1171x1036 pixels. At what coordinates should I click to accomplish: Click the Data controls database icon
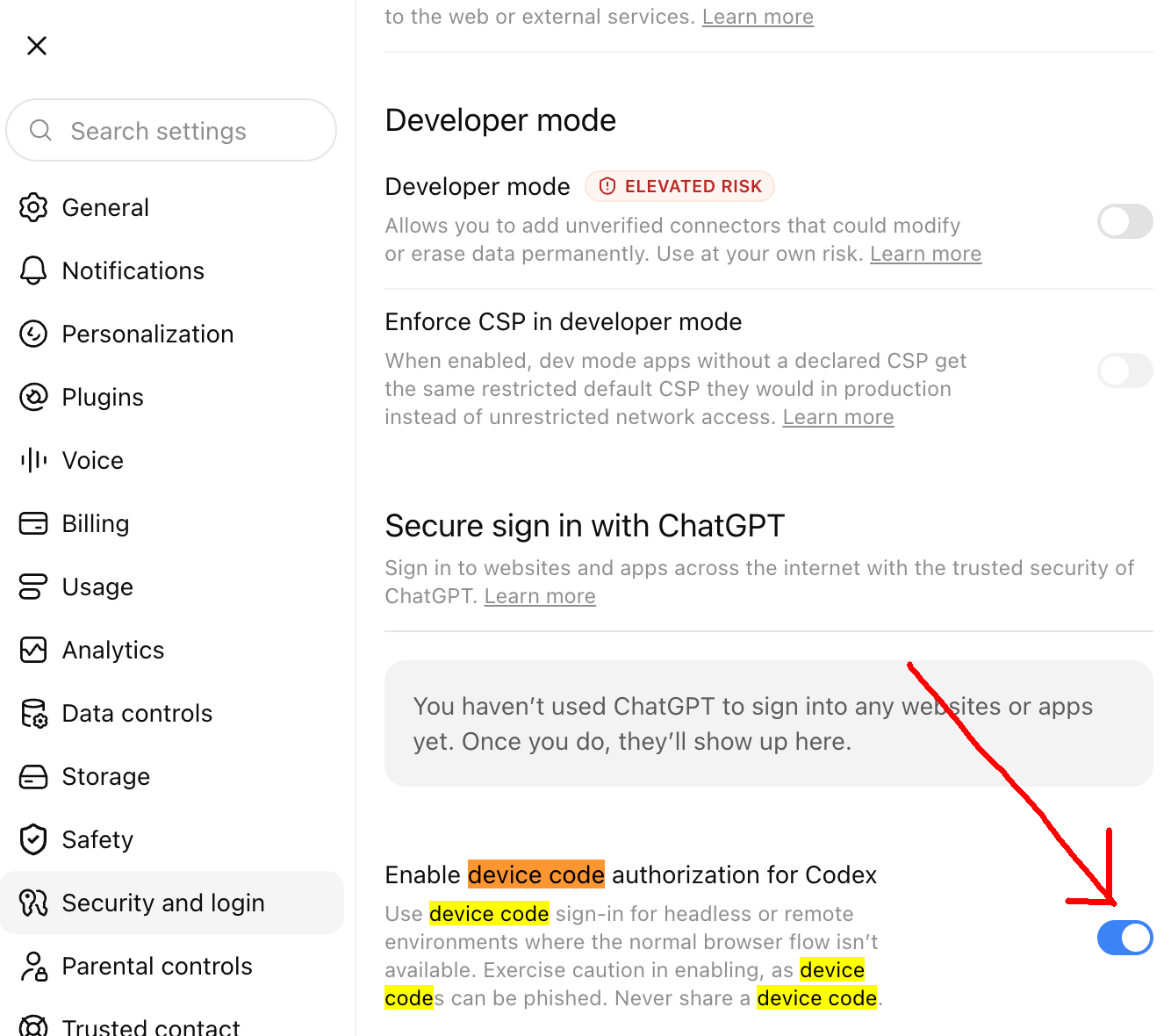click(x=33, y=714)
